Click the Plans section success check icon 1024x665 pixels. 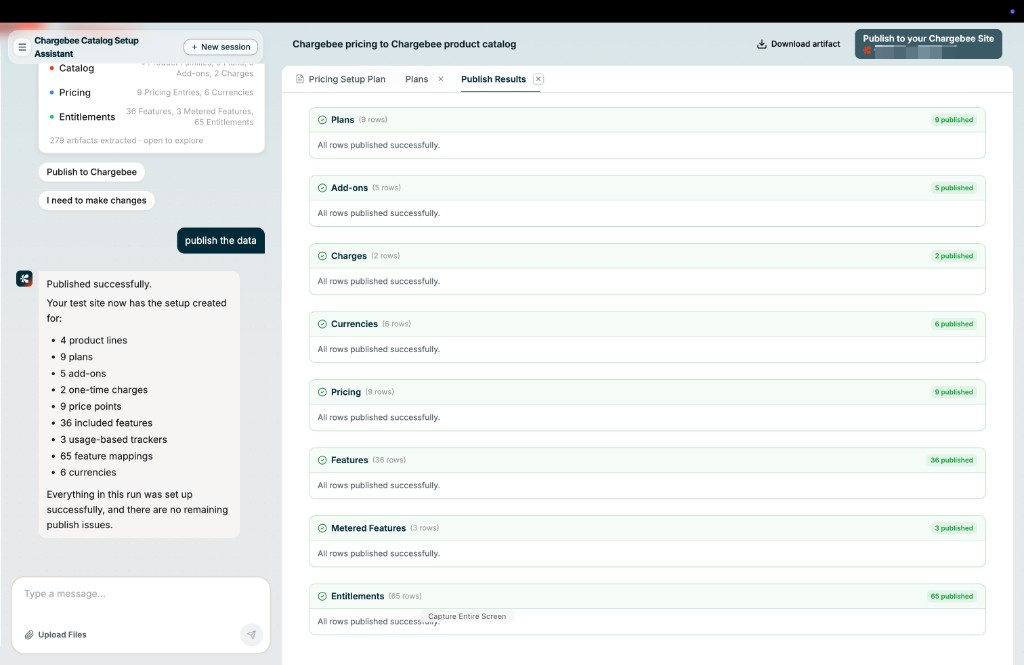coord(322,120)
